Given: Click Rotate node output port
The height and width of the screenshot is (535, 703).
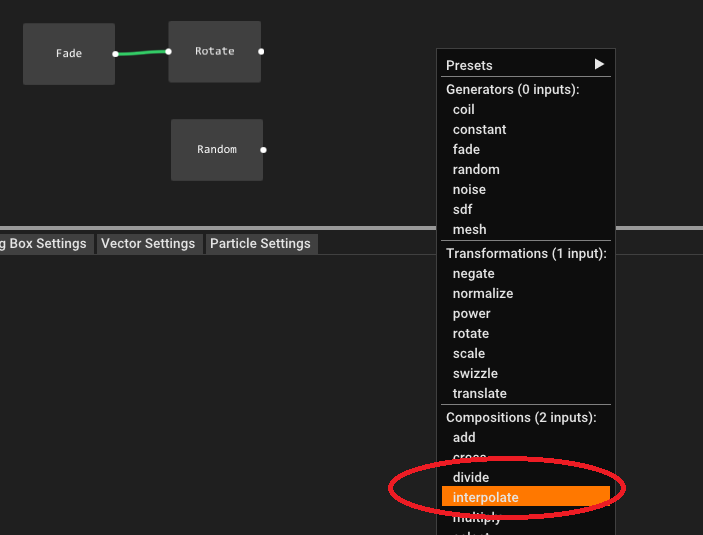Looking at the screenshot, I should (261, 52).
